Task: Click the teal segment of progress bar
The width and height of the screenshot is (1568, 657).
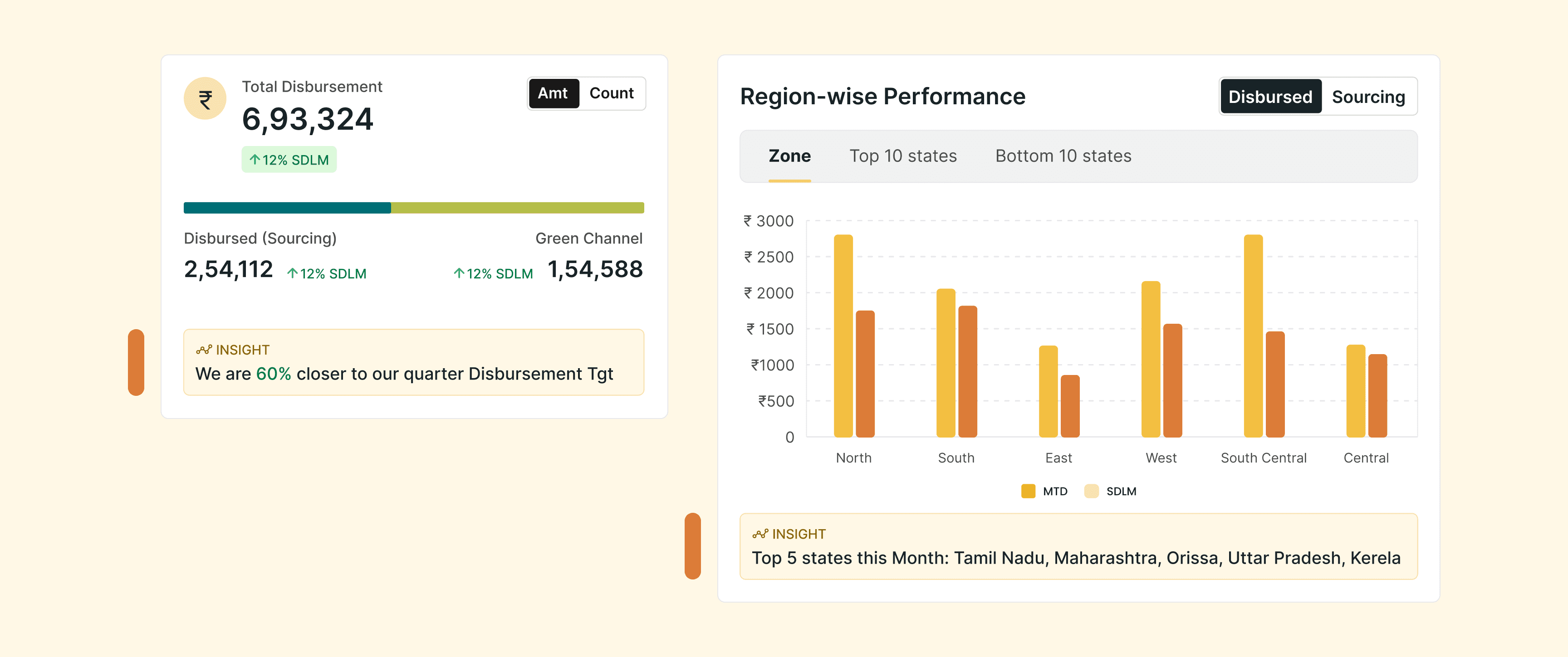Action: pyautogui.click(x=287, y=208)
